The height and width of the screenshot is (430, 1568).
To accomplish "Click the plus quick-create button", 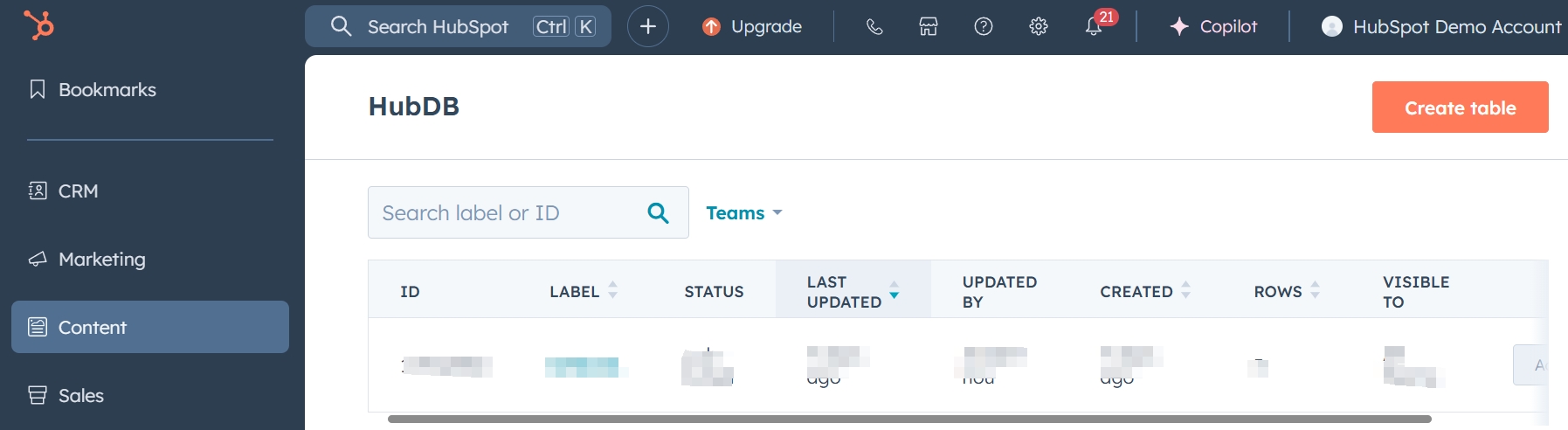I will (648, 26).
